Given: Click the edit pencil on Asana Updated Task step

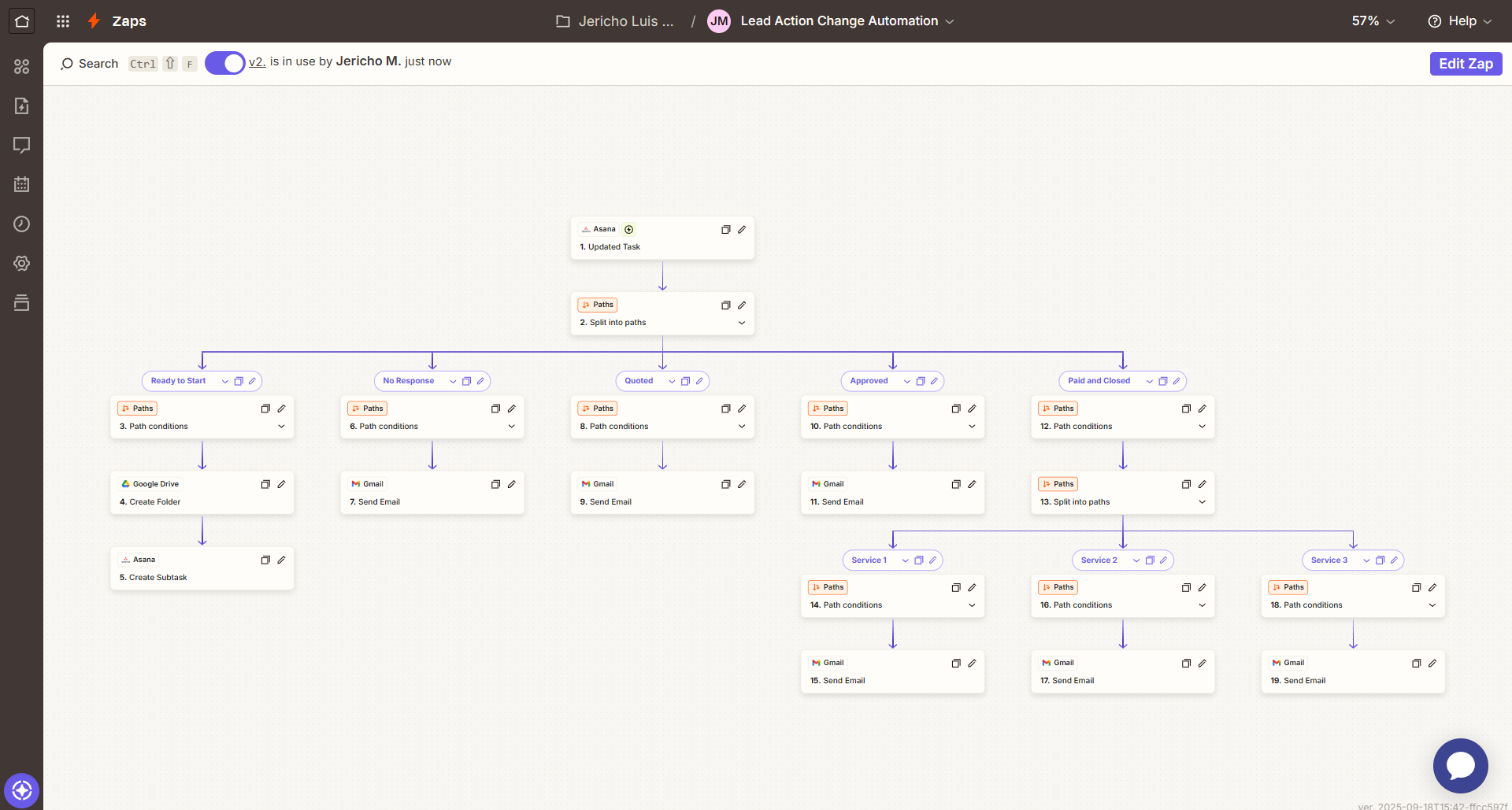Looking at the screenshot, I should pos(742,230).
